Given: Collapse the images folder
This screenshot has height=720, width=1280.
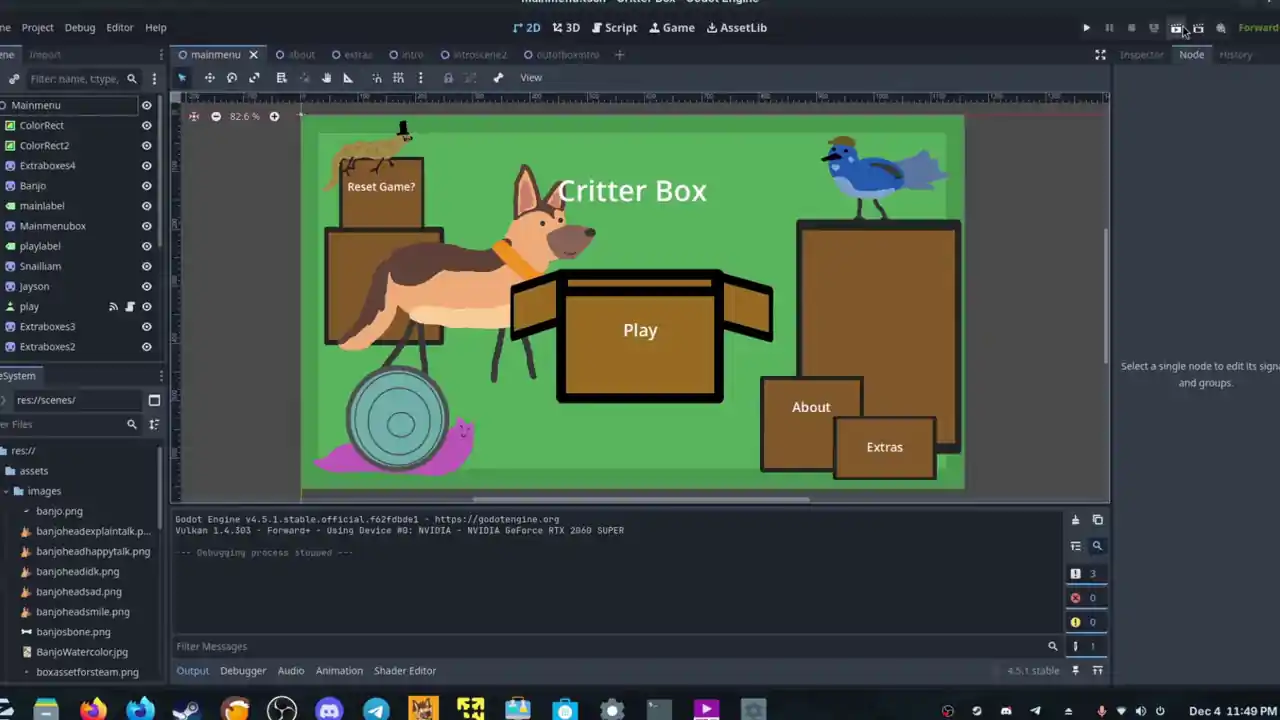Looking at the screenshot, I should pos(5,491).
